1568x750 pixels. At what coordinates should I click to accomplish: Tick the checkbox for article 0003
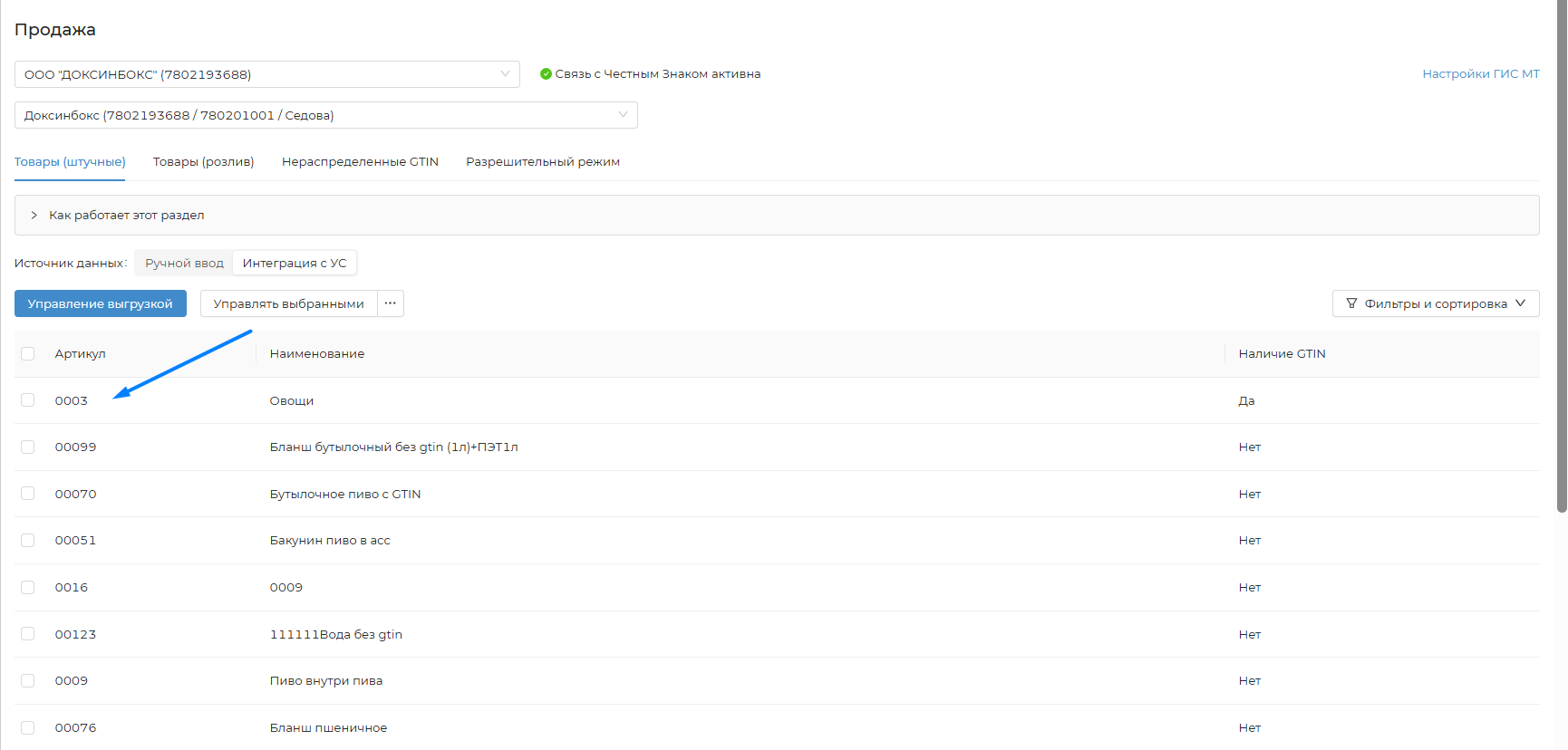coord(28,400)
